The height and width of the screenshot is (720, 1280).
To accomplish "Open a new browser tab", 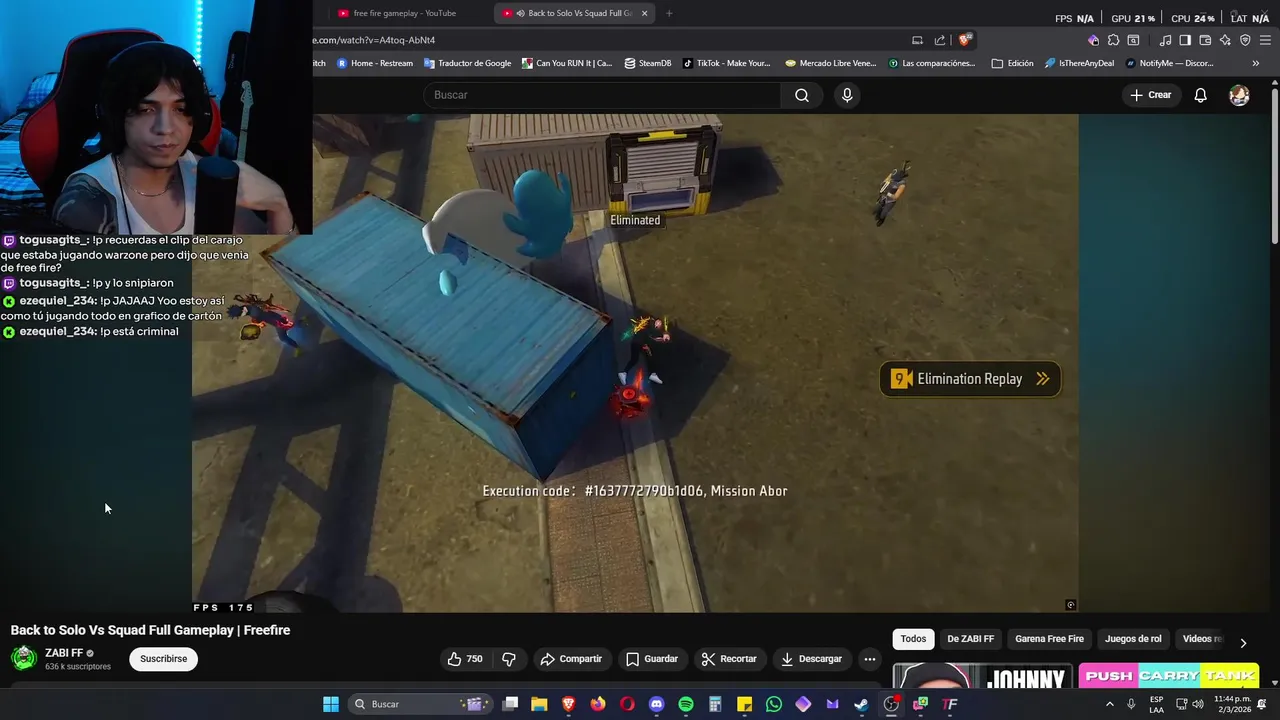I will (x=669, y=13).
